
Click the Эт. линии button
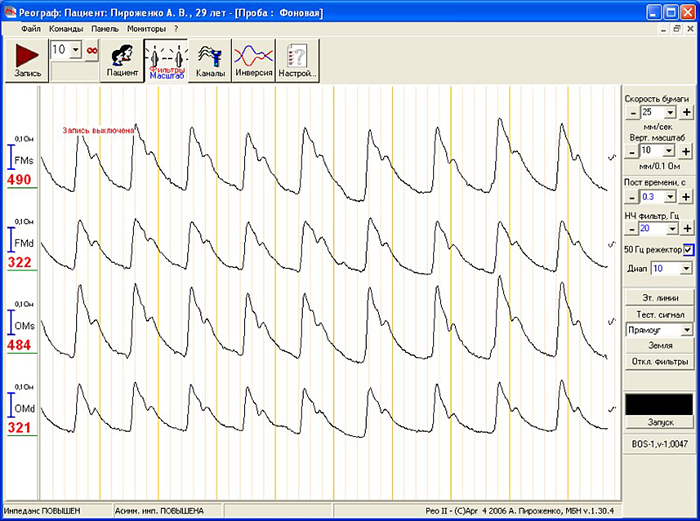(x=657, y=298)
